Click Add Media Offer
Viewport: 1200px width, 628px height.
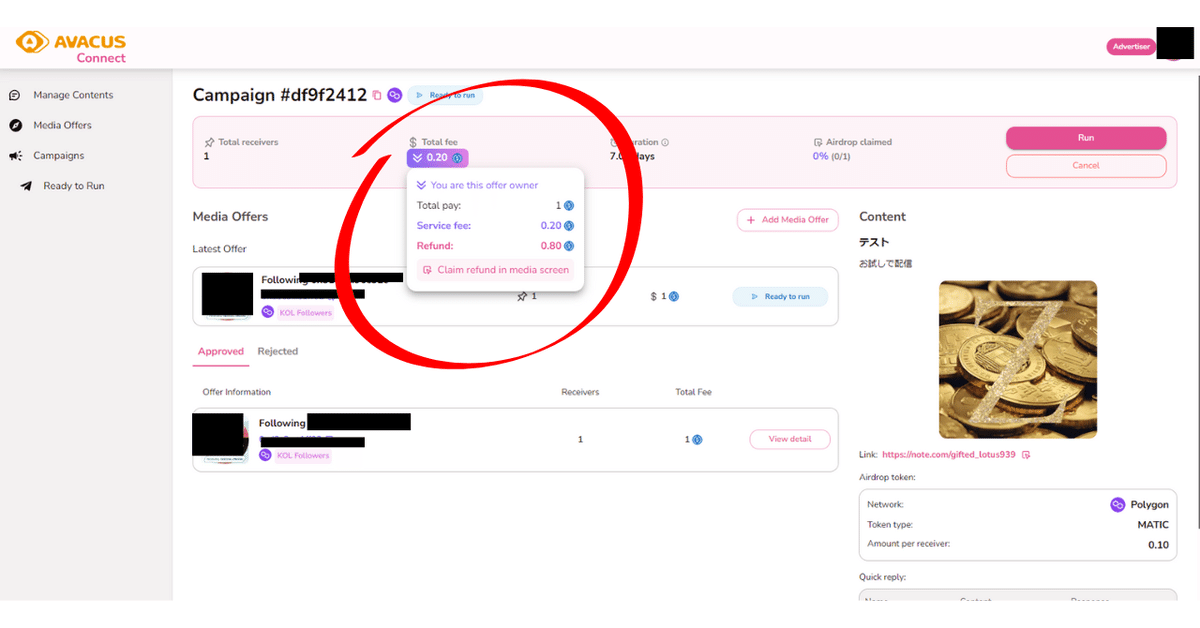pyautogui.click(x=788, y=220)
